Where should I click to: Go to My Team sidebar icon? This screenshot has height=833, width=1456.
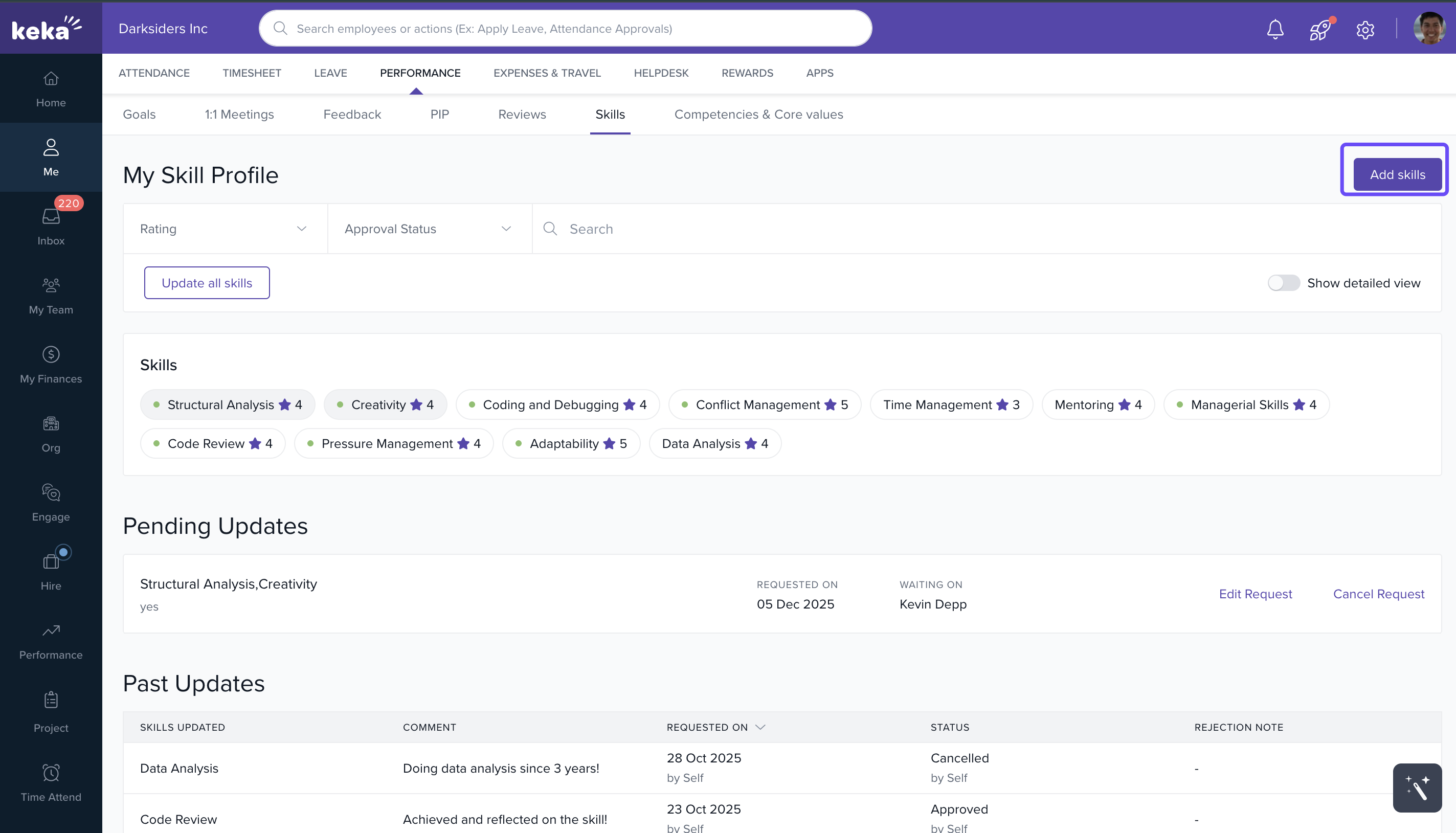pos(51,295)
